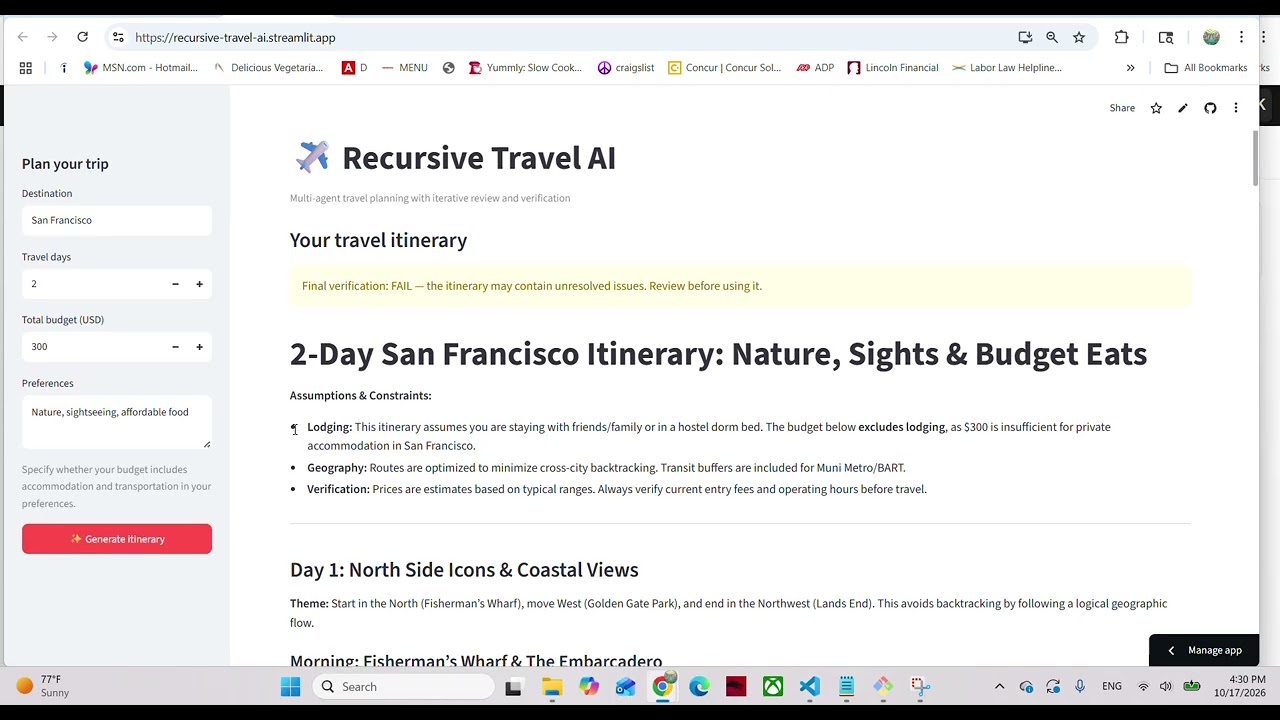This screenshot has width=1280, height=720.
Task: Bookmark the page with the address bar star
Action: click(1079, 37)
